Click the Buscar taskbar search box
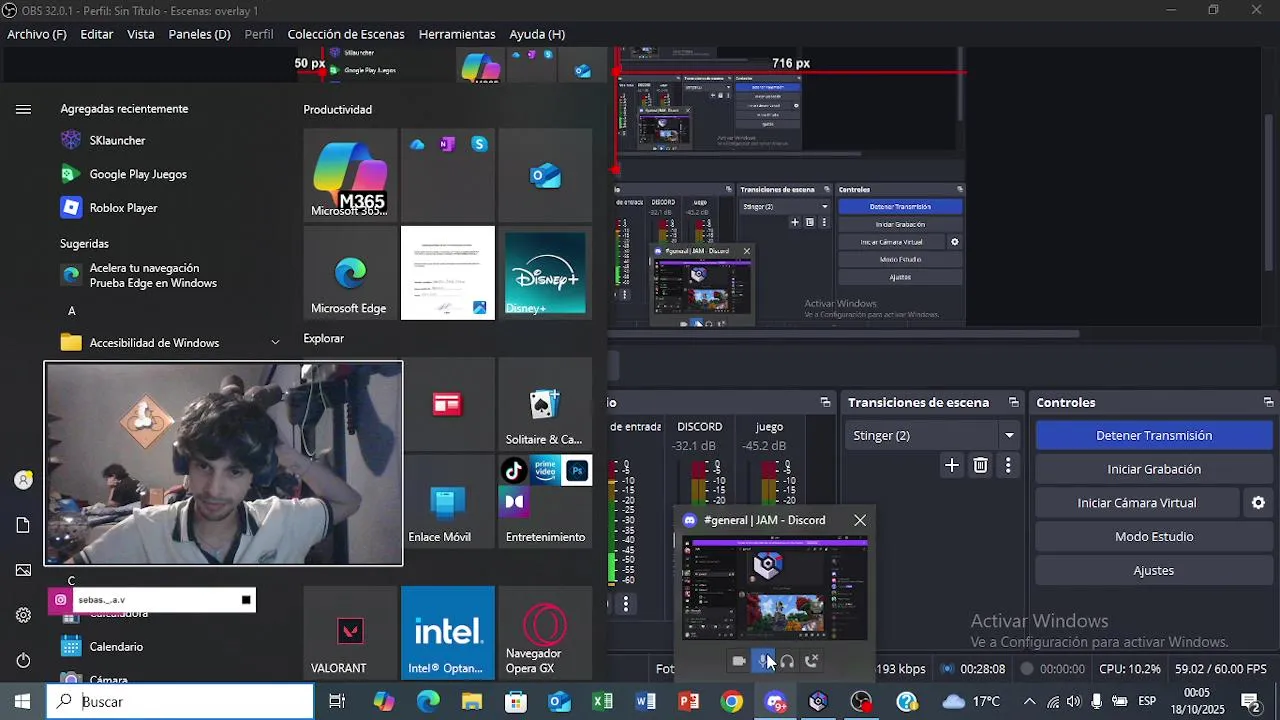1280x720 pixels. 180,702
